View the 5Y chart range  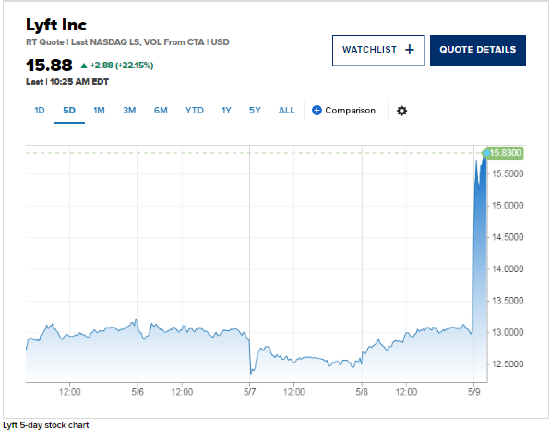pyautogui.click(x=255, y=111)
